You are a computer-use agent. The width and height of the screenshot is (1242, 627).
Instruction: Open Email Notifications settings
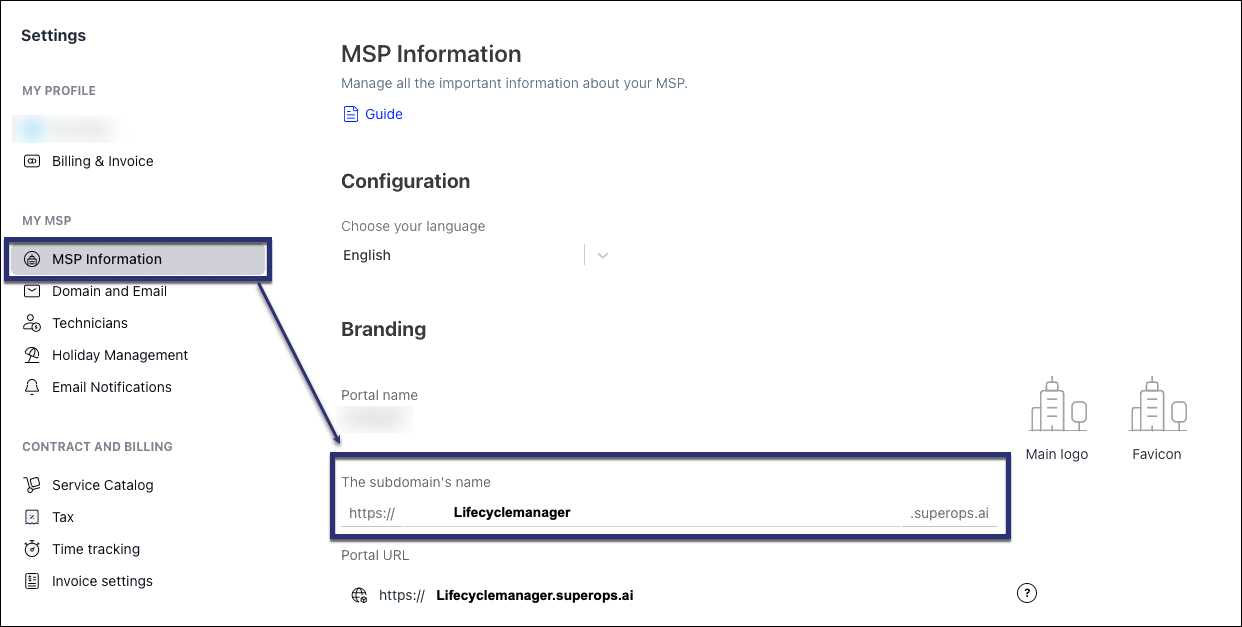click(x=112, y=387)
